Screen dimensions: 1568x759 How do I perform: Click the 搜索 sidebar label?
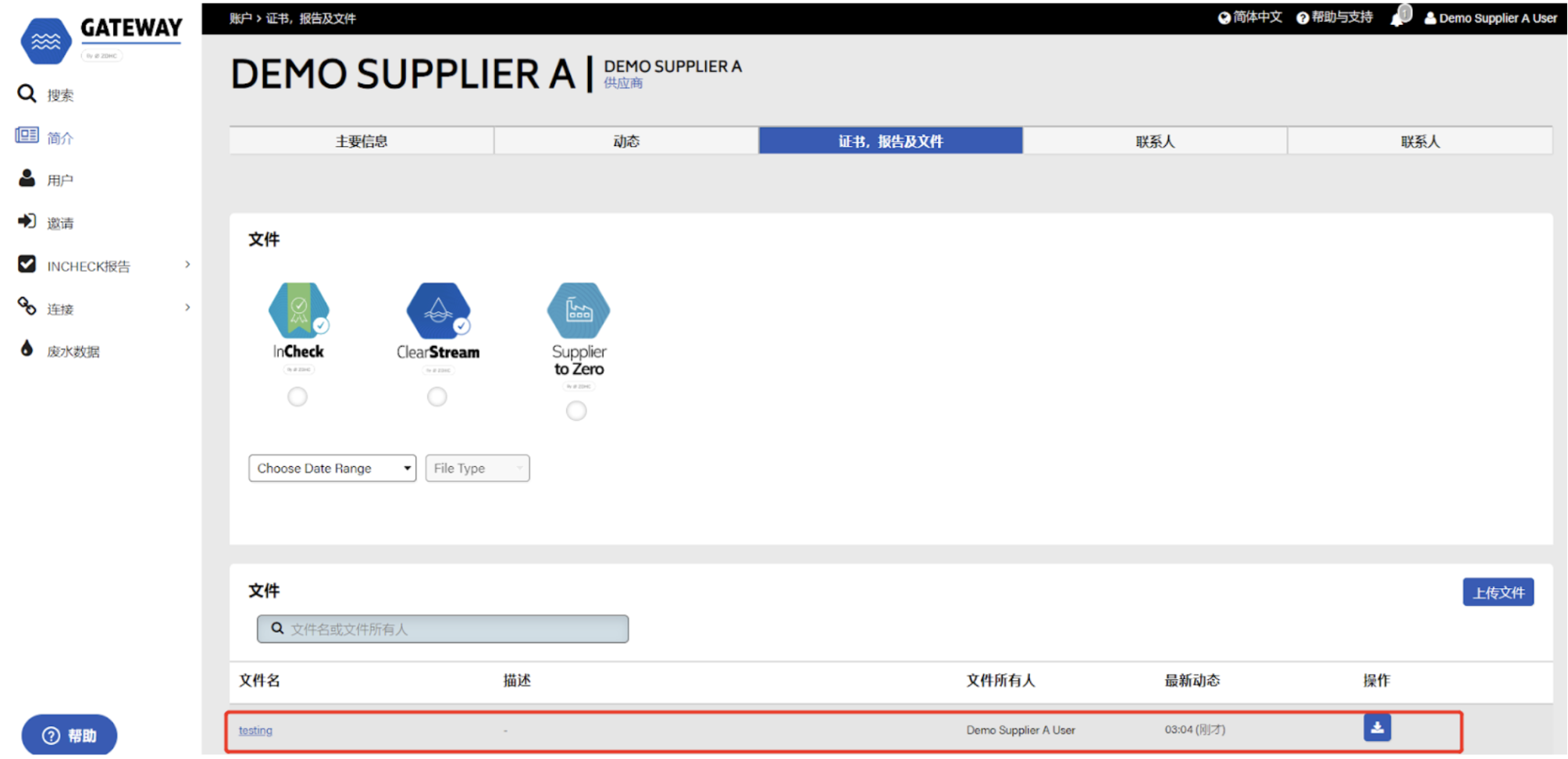pos(60,95)
